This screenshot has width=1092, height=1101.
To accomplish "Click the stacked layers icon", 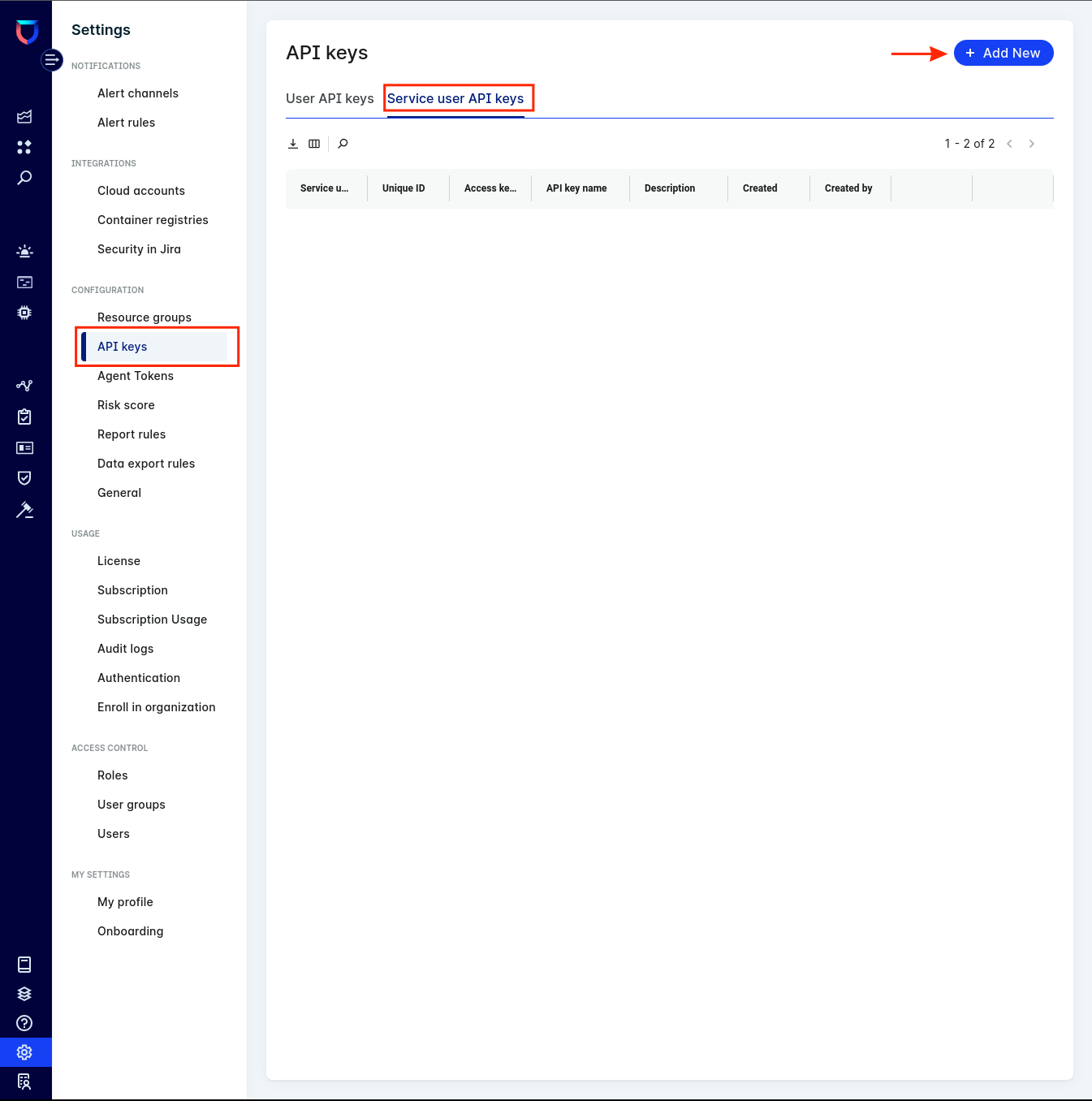I will 24,994.
